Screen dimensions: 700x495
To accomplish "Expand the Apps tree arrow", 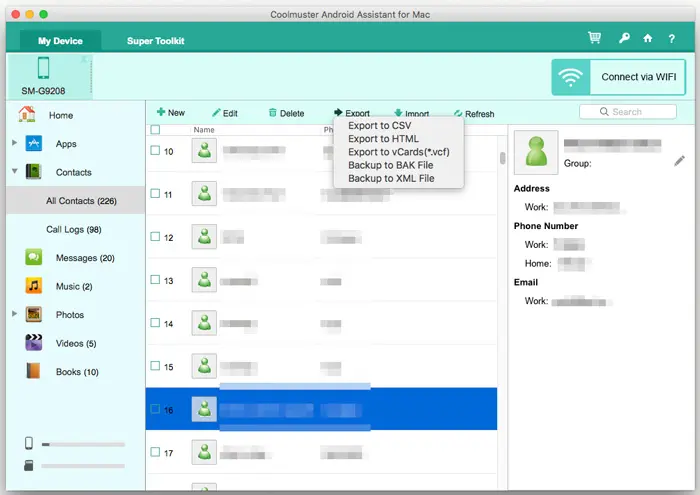I will 14,142.
